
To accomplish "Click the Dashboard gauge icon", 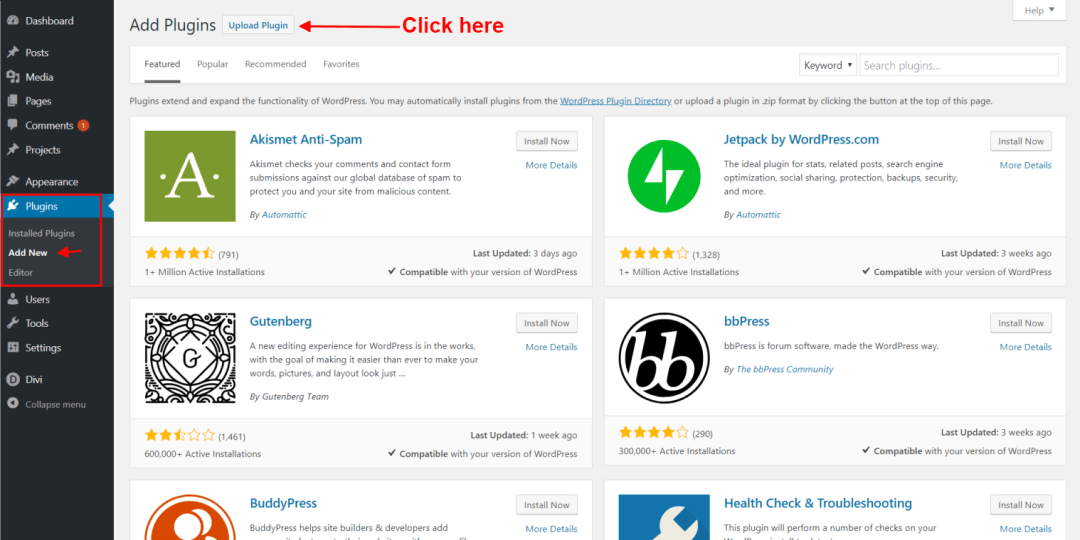I will [x=12, y=21].
